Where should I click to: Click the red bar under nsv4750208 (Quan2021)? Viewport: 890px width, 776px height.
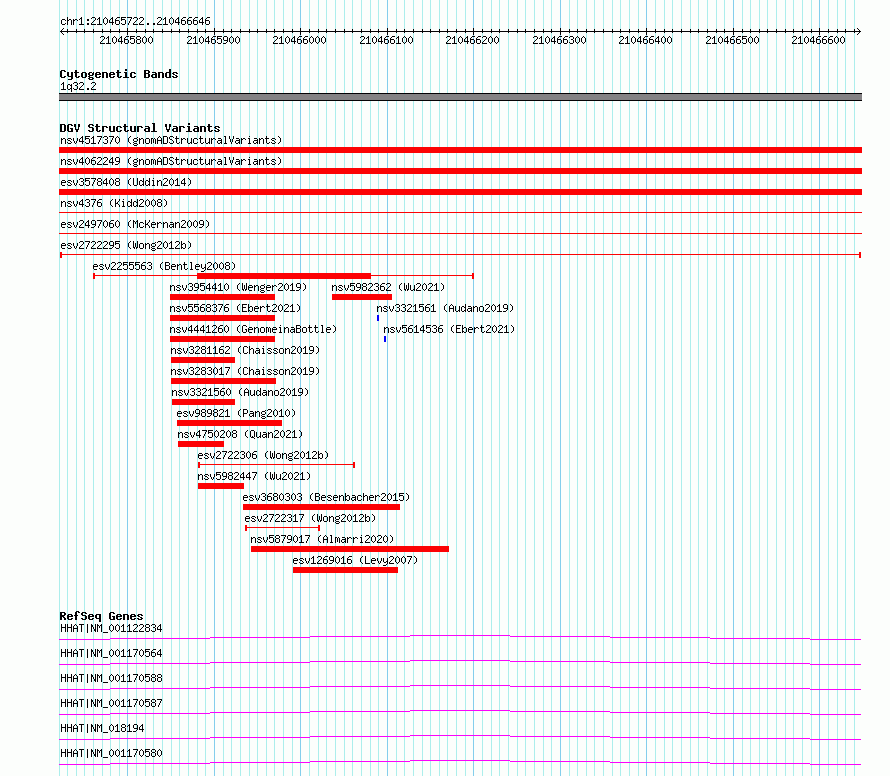point(201,444)
